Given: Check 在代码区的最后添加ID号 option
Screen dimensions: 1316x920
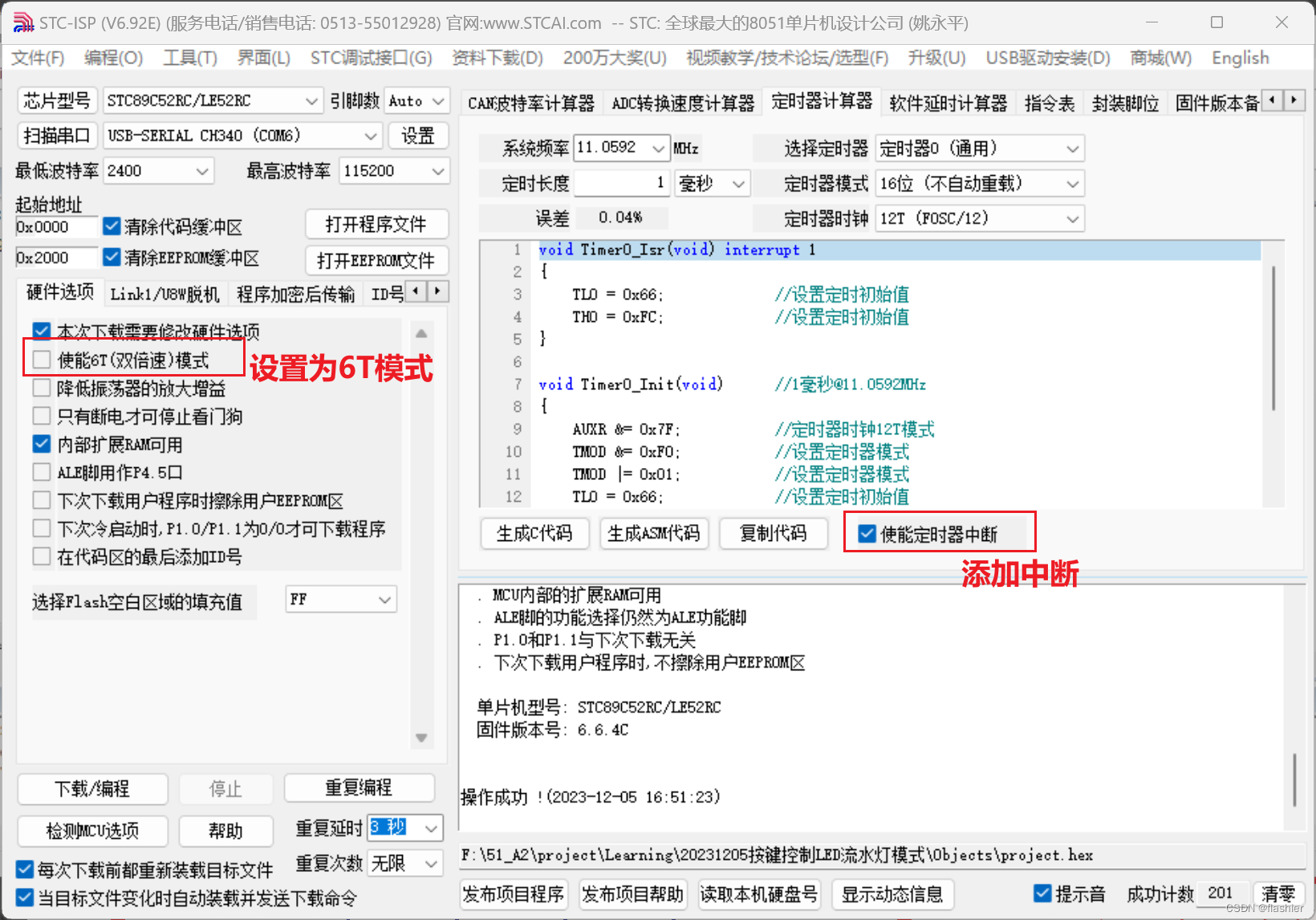Looking at the screenshot, I should point(42,556).
